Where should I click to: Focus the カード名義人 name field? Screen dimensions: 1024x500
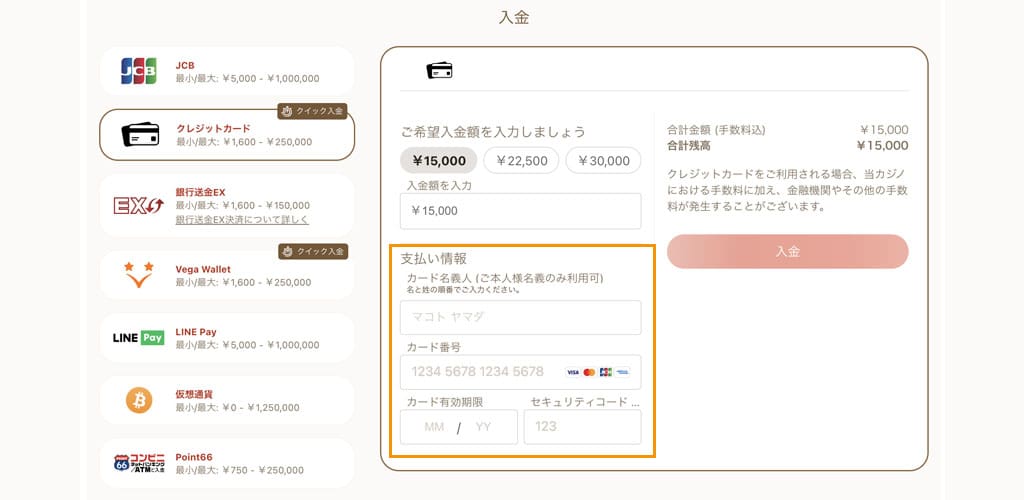[x=520, y=317]
